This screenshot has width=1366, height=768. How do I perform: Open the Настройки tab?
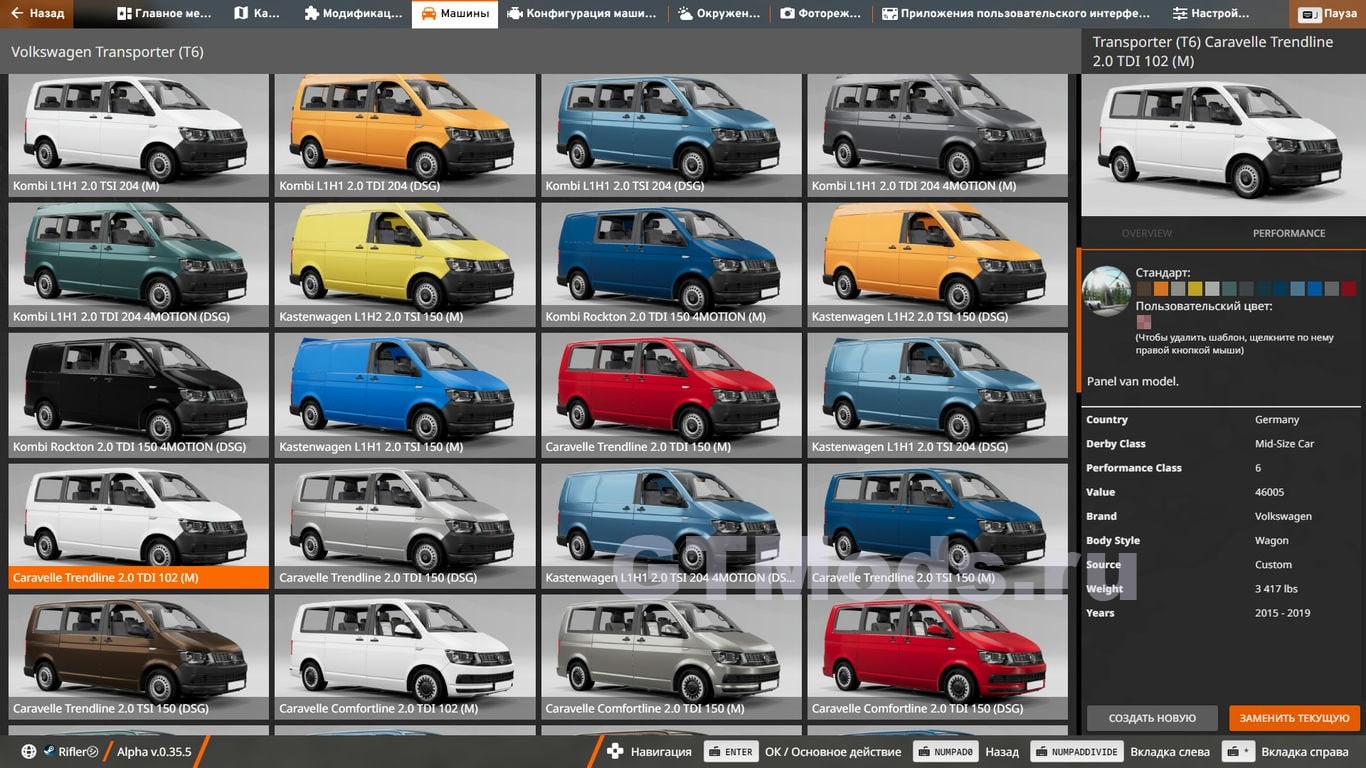pos(1210,14)
